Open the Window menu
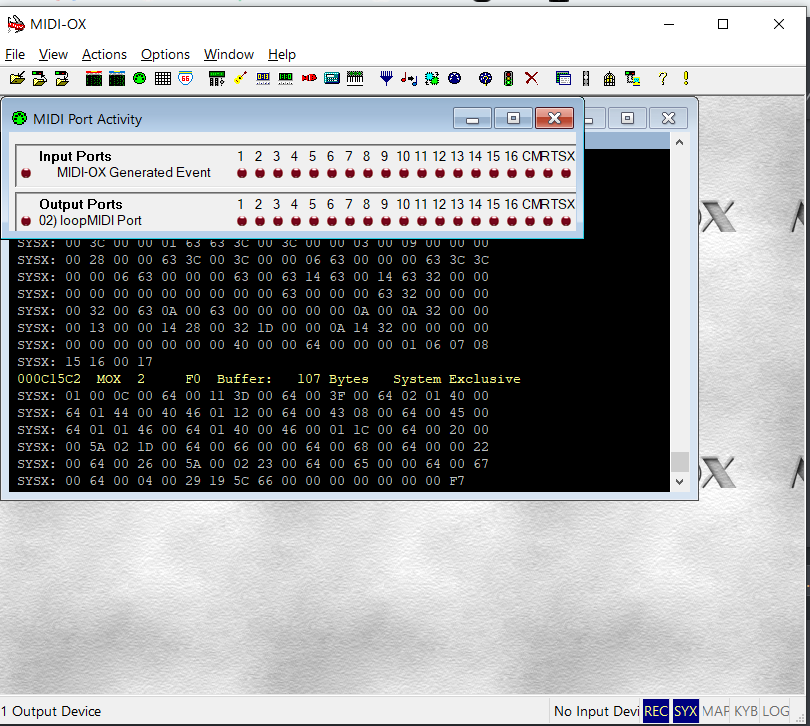This screenshot has height=726, width=810. click(x=229, y=54)
